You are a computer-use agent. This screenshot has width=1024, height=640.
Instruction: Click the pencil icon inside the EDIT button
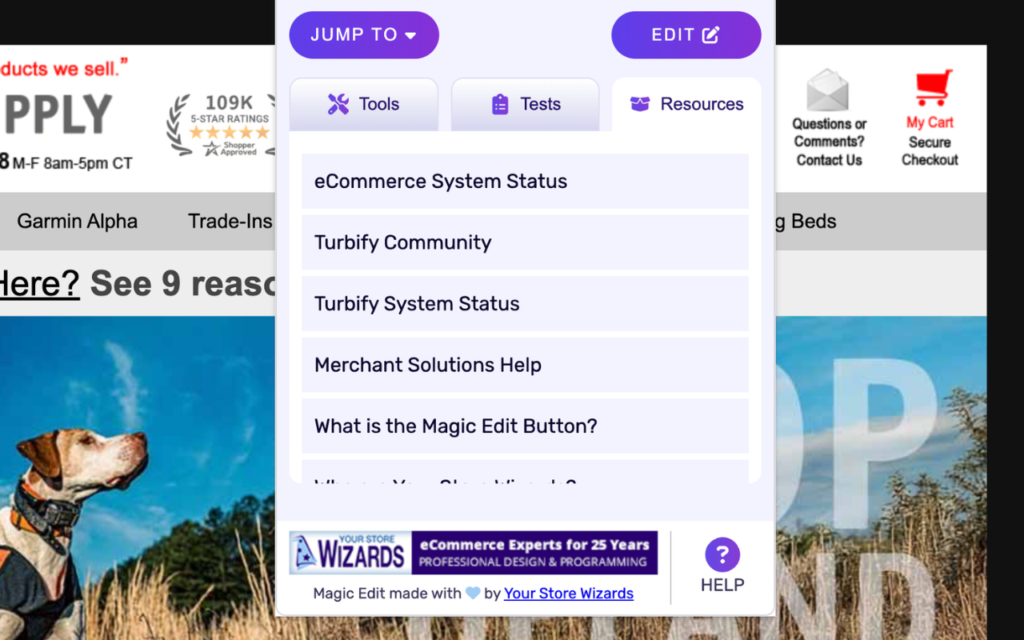710,34
